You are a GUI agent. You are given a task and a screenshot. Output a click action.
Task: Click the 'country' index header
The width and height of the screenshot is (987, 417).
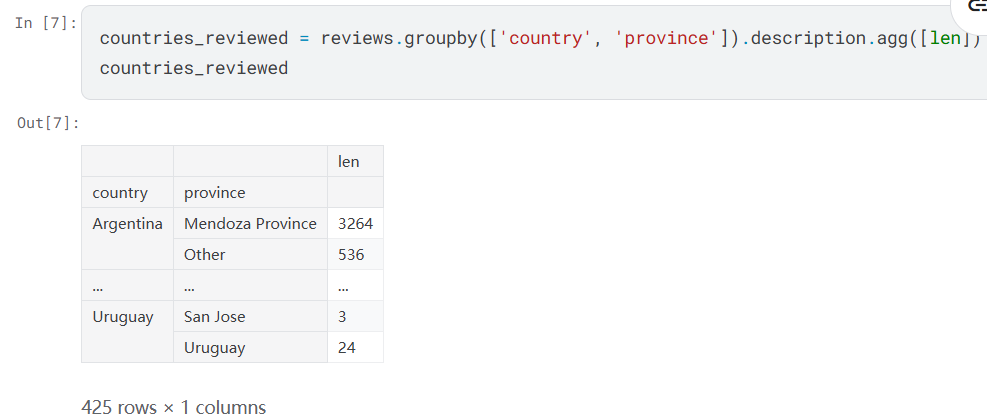pyautogui.click(x=120, y=192)
